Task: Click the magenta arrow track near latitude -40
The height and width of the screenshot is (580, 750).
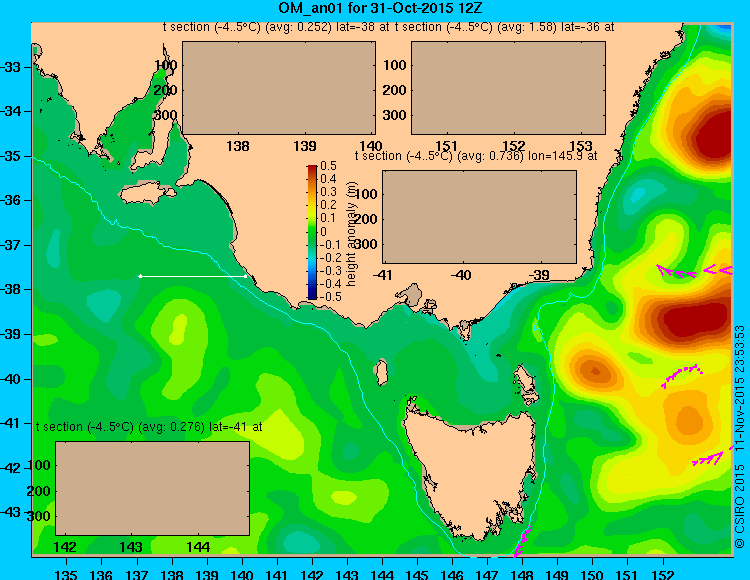Action: tap(682, 376)
